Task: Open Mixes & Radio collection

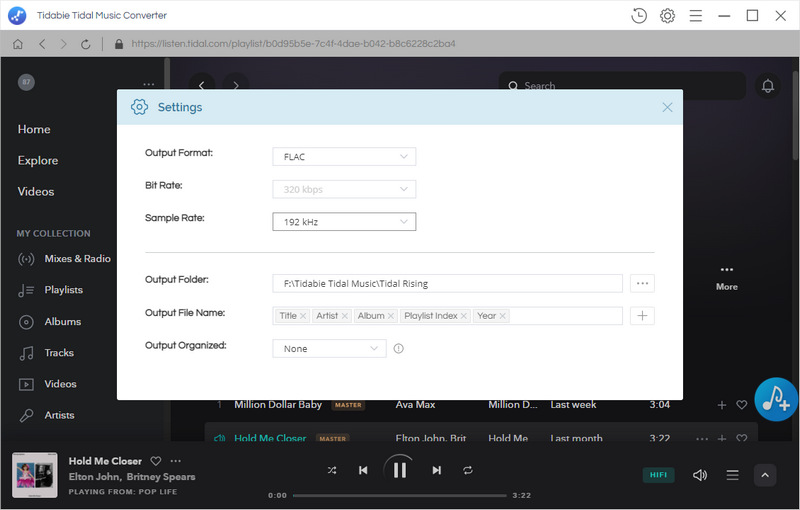Action: pos(64,259)
